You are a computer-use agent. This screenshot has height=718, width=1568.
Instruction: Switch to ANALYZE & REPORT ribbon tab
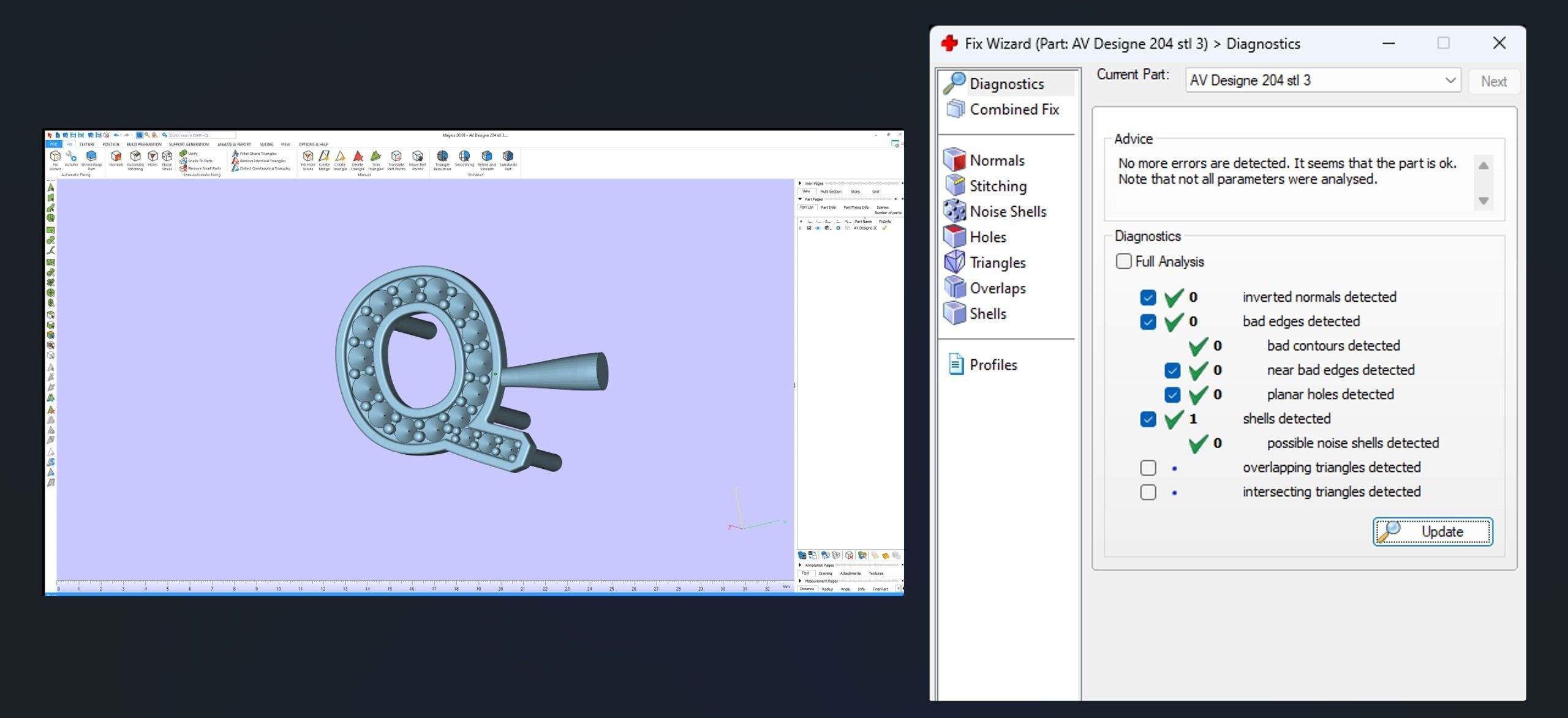tap(234, 144)
